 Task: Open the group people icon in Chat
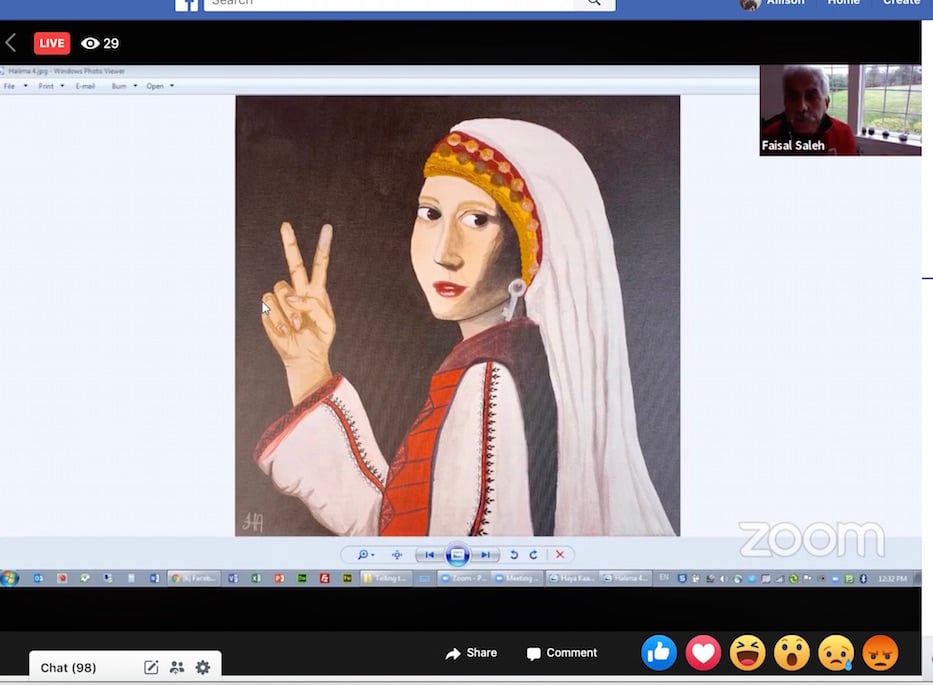[x=177, y=667]
